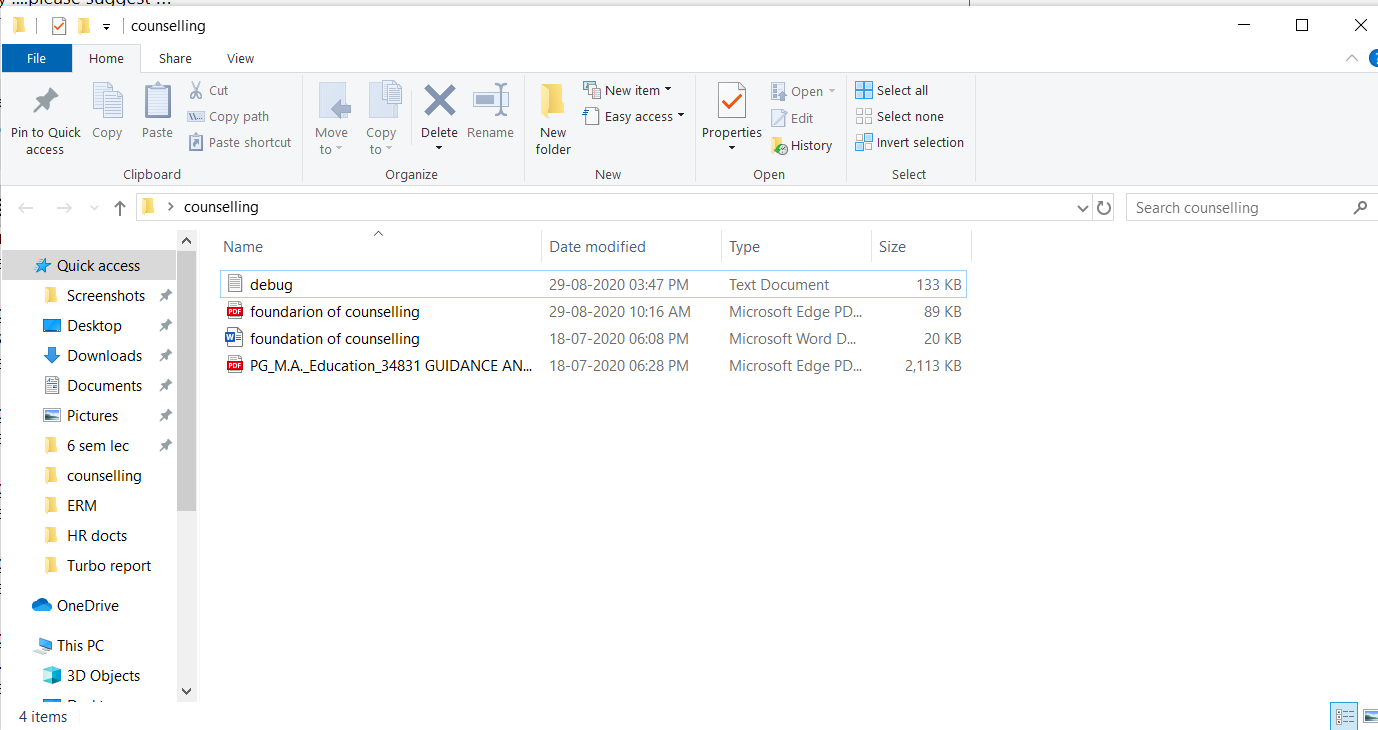Switch to the Home ribbon tab

point(106,58)
